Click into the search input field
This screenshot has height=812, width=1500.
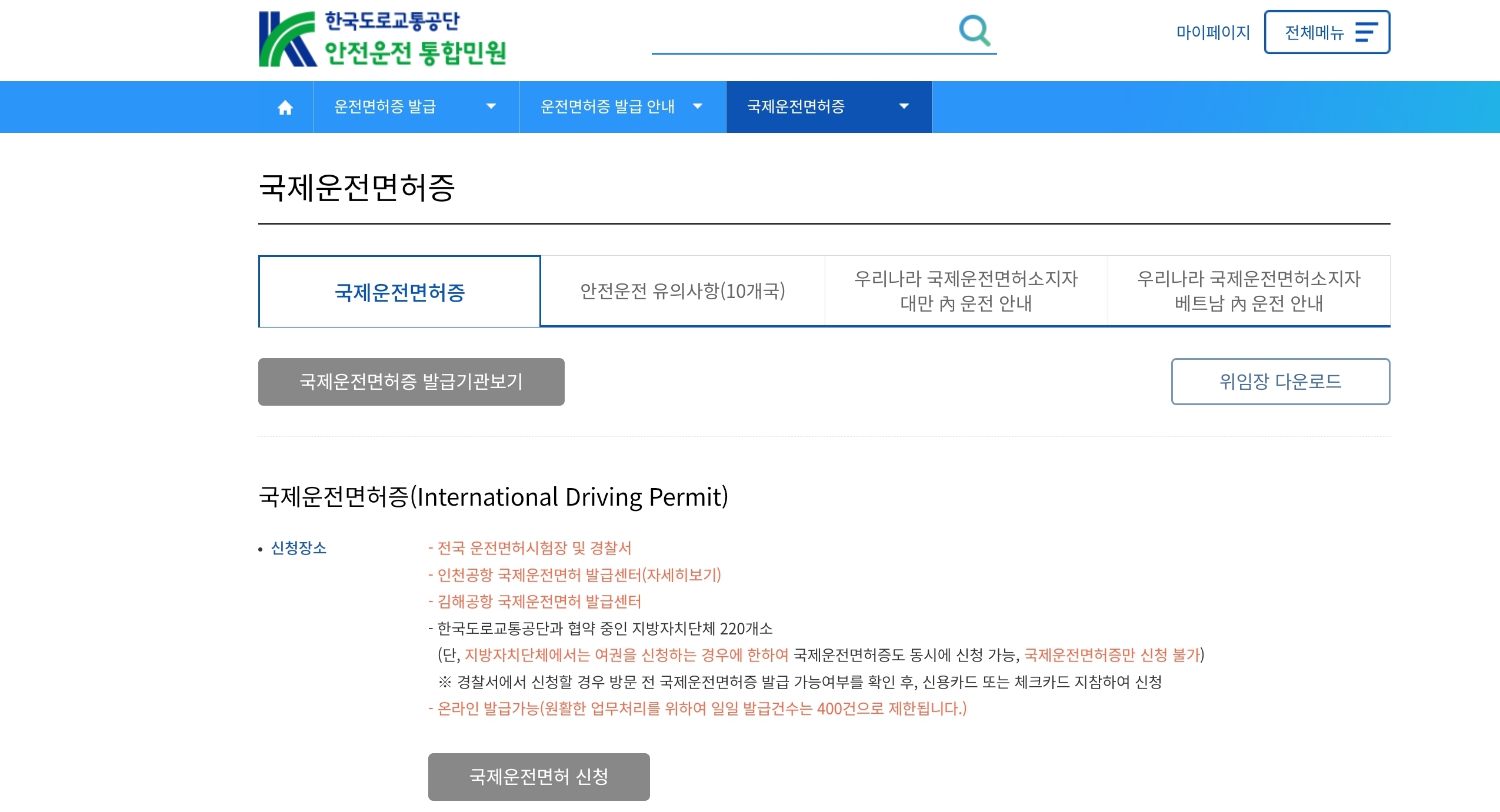800,34
